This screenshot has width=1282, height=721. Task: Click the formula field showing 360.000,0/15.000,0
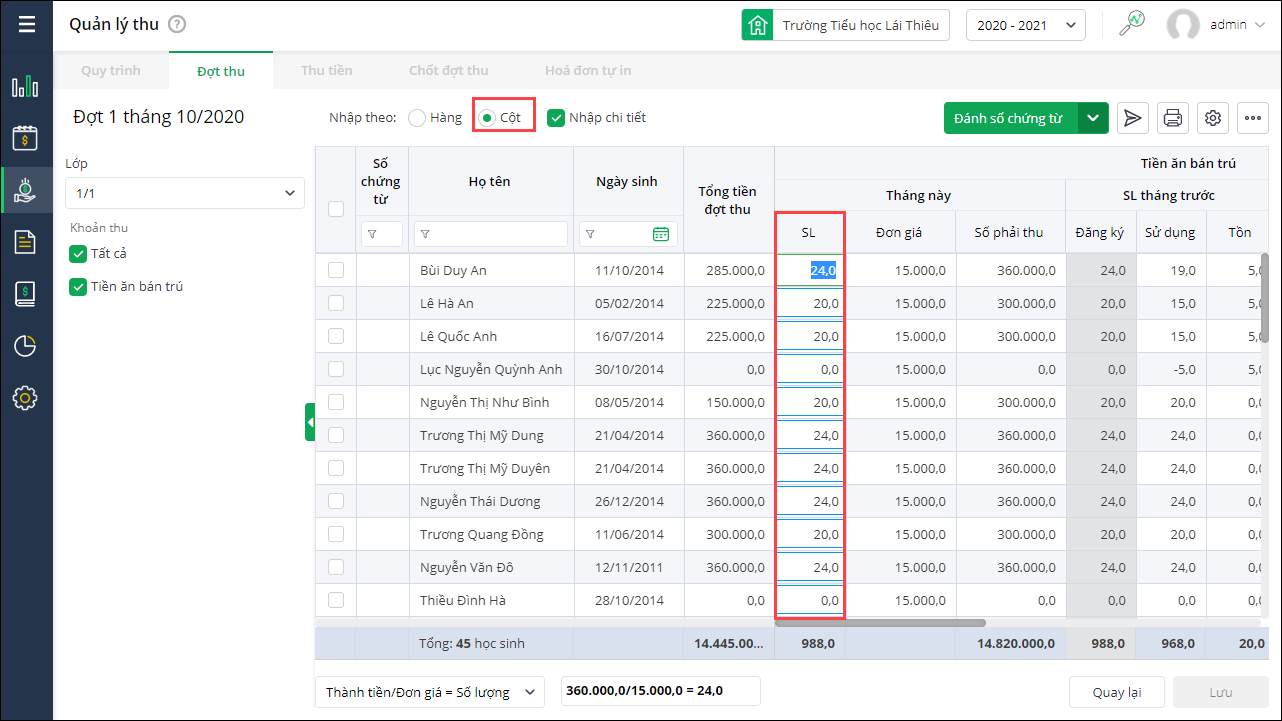pos(661,691)
